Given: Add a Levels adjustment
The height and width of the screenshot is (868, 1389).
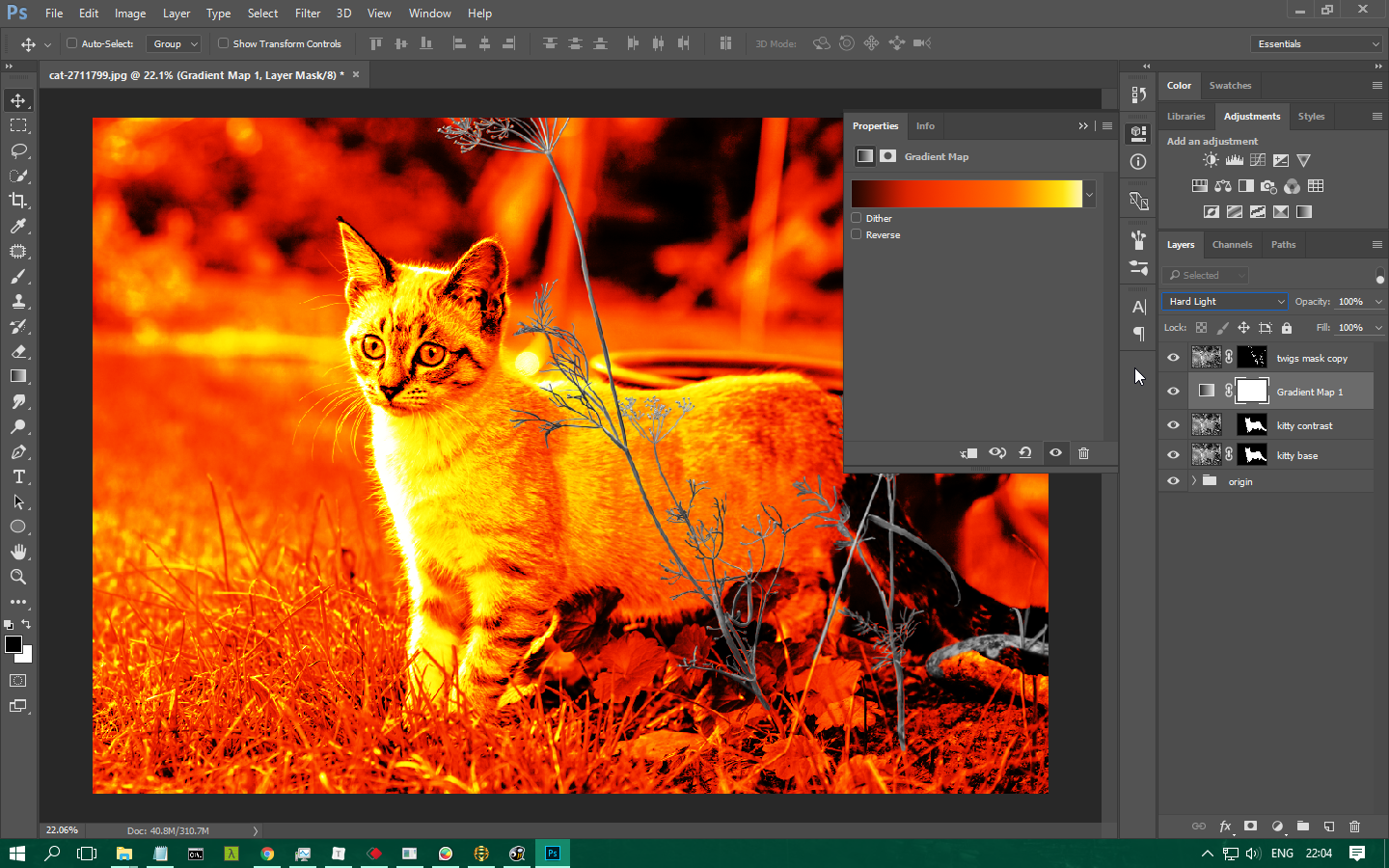Looking at the screenshot, I should (1234, 160).
